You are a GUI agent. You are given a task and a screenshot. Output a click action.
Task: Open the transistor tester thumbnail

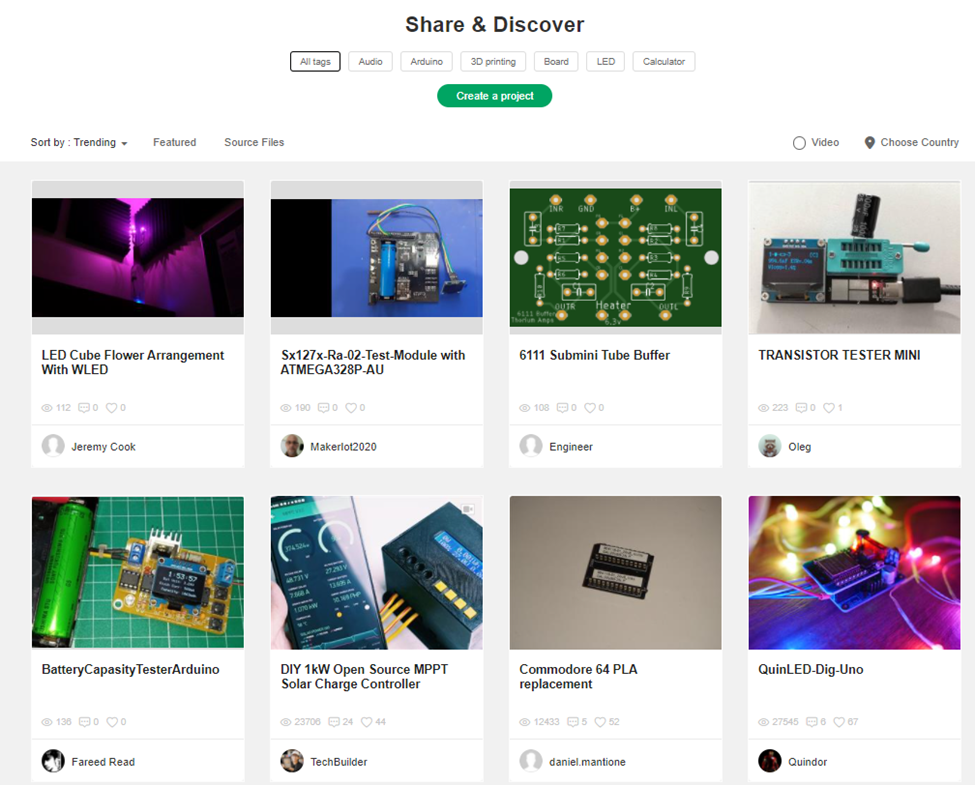click(854, 258)
